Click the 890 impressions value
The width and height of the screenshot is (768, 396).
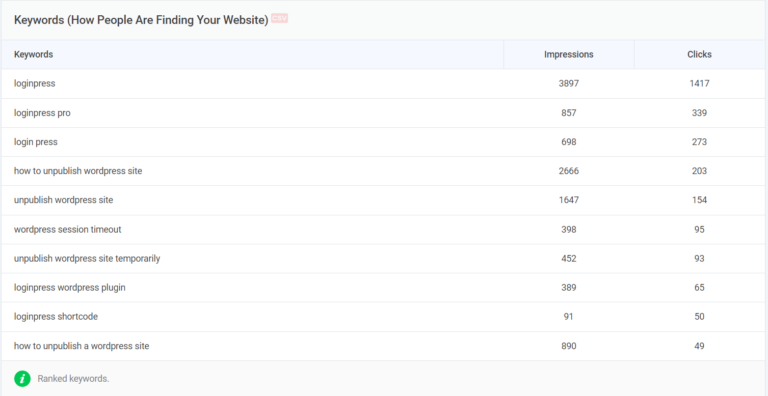click(x=569, y=346)
